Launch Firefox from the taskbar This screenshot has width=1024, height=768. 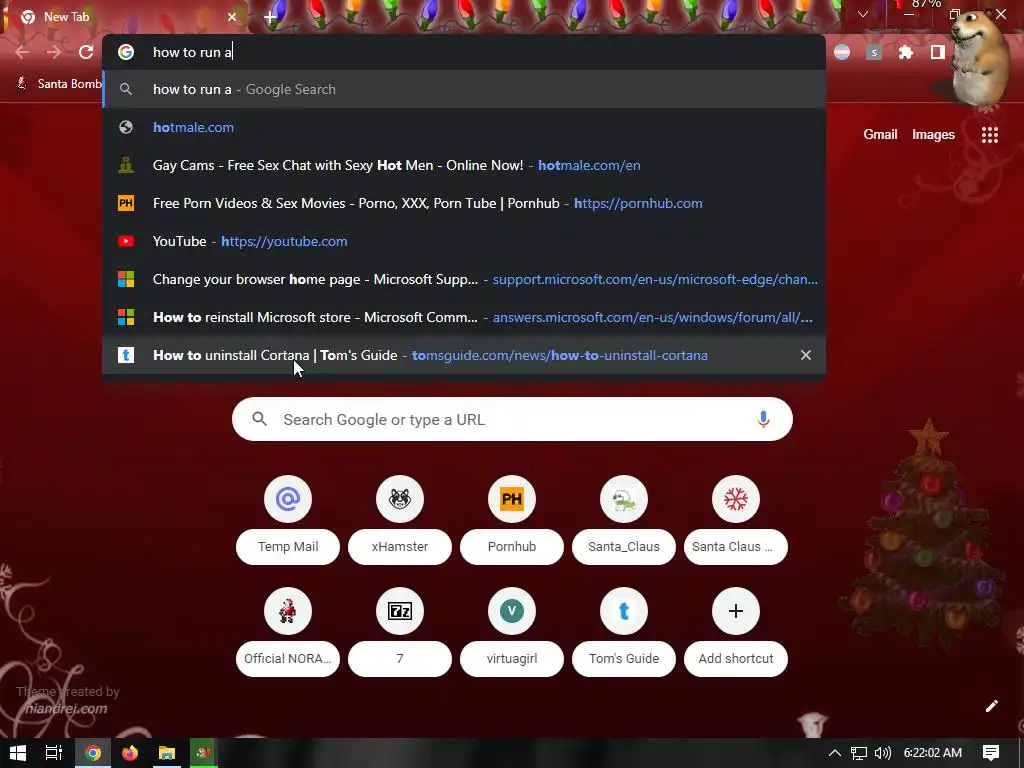[x=130, y=753]
